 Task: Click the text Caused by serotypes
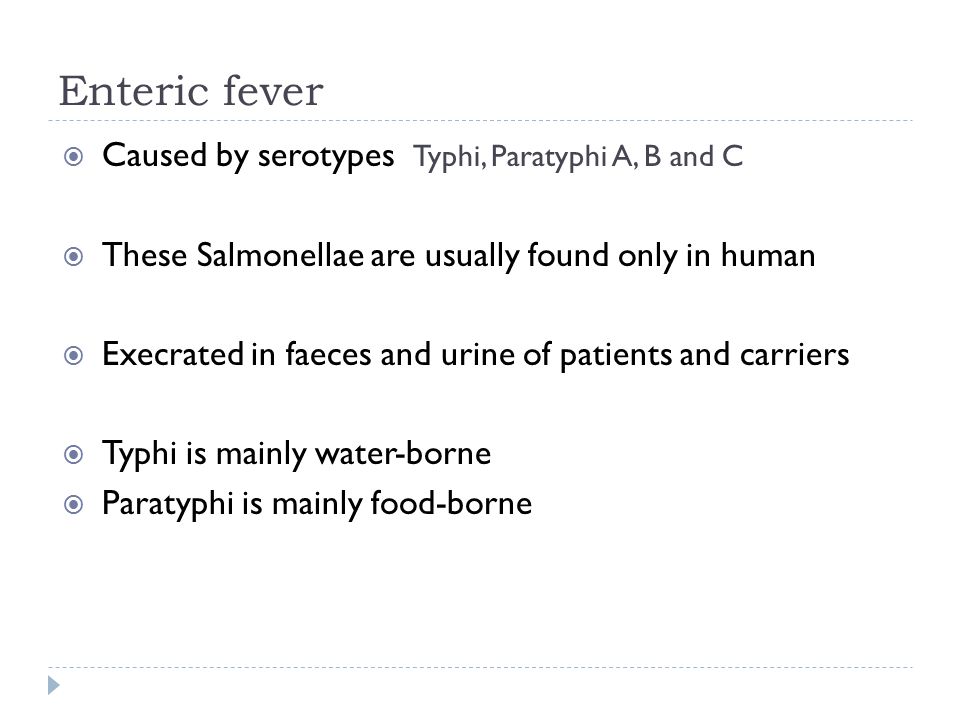point(248,156)
